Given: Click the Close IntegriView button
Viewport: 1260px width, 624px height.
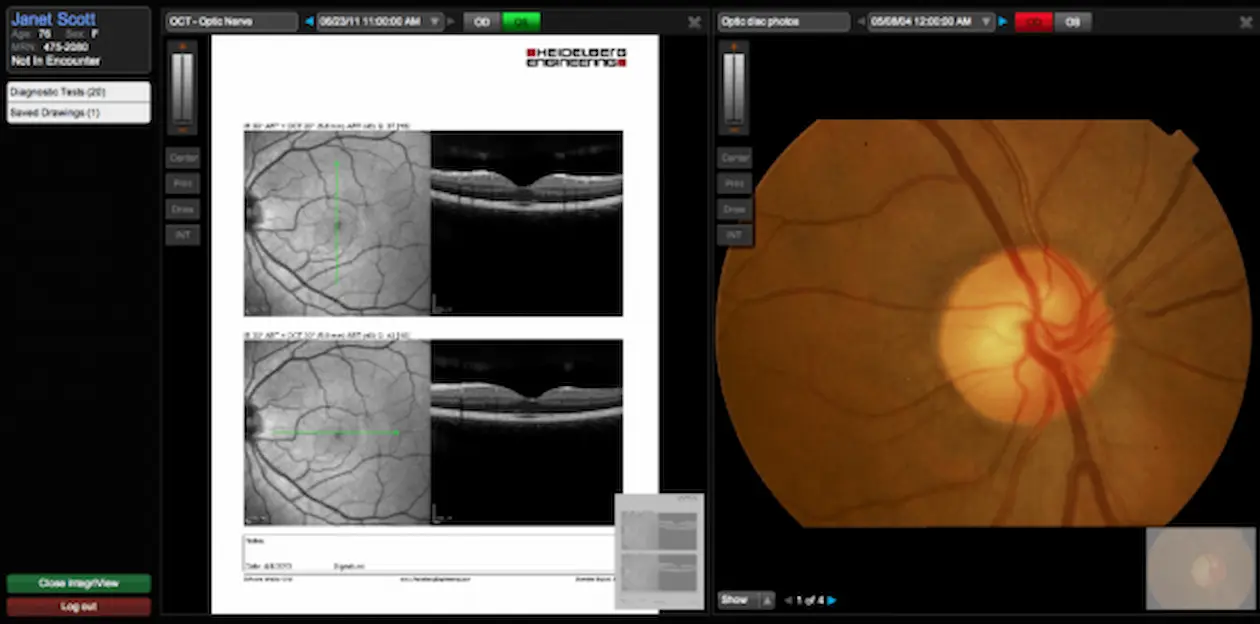Looking at the screenshot, I should click(78, 583).
